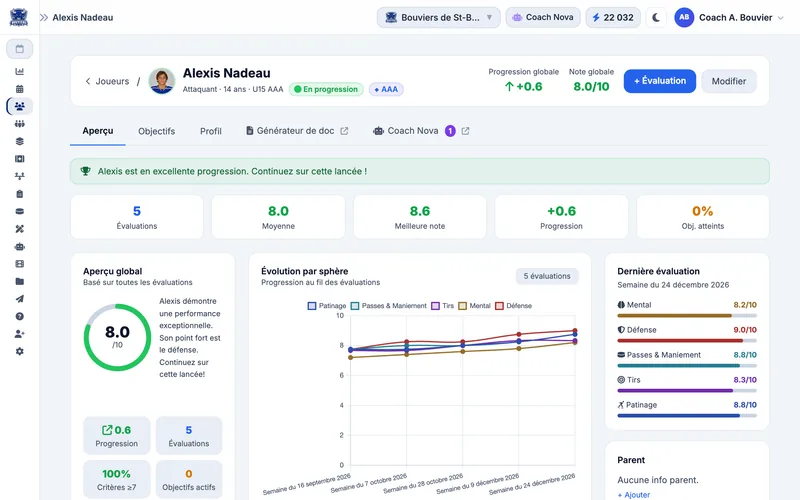The image size is (800, 500).
Task: Open the sidebar calendar grid icon
Action: (x=19, y=89)
